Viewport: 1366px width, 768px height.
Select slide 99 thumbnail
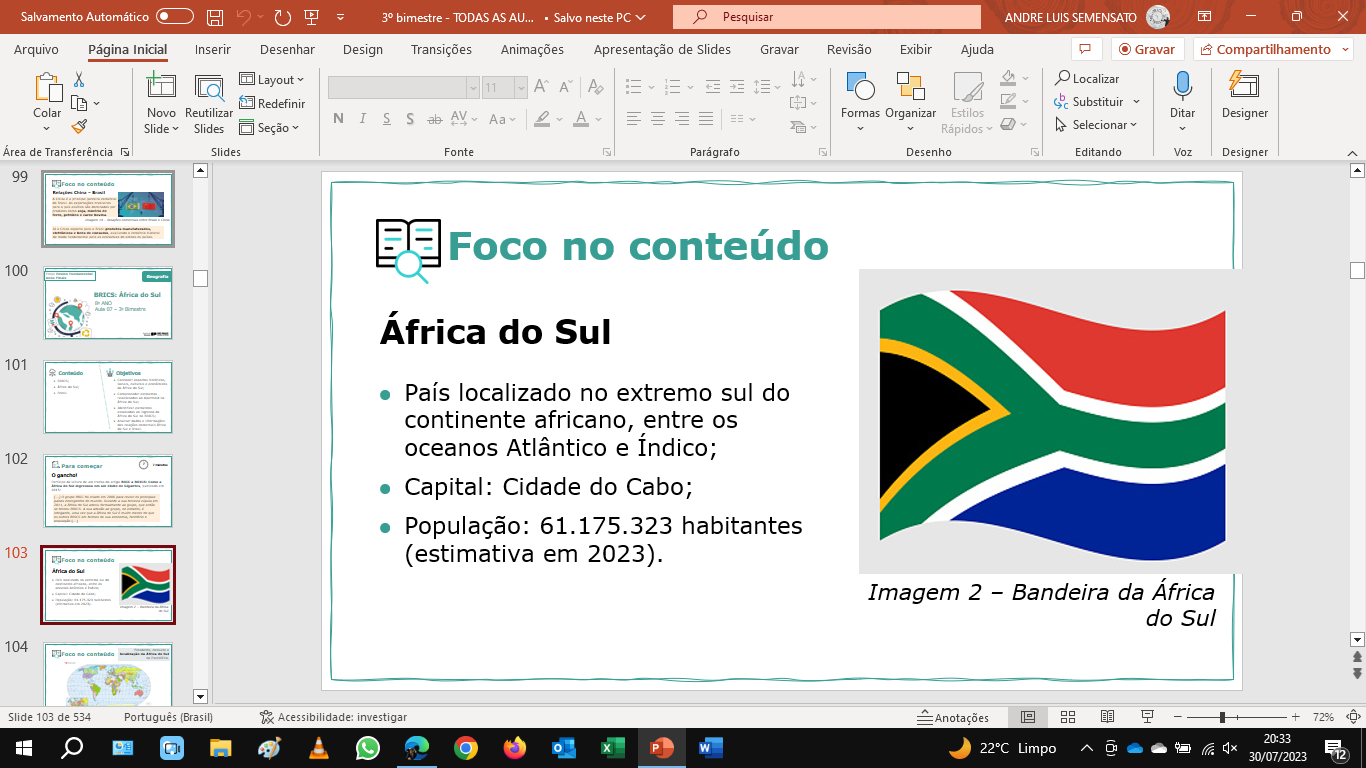[x=107, y=209]
